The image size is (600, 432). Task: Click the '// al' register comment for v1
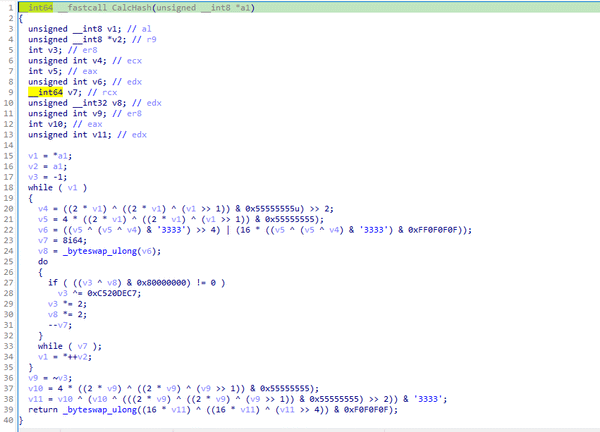pos(139,29)
